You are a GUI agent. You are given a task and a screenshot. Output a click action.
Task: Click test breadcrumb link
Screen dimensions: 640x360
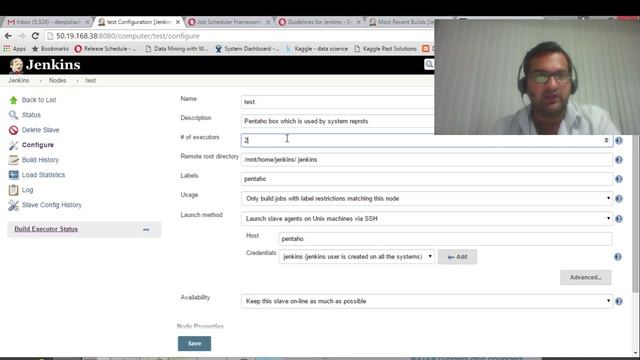click(x=91, y=80)
